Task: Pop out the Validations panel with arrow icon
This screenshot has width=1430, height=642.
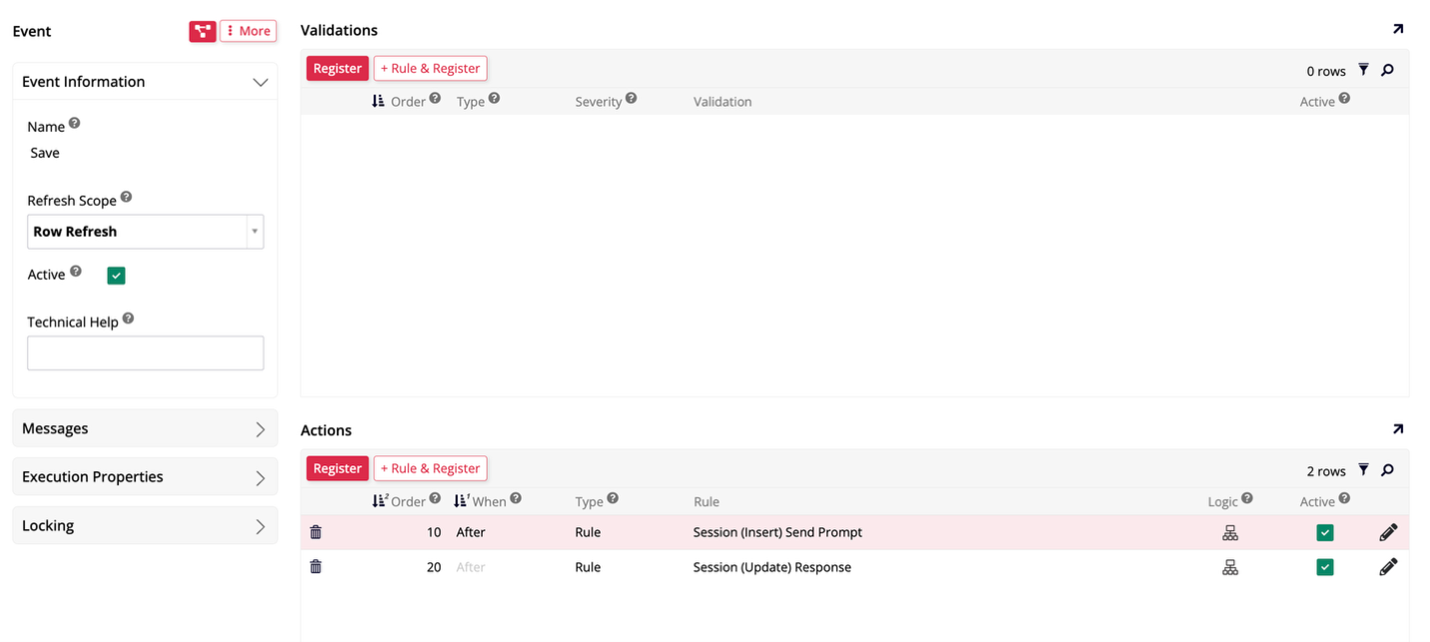Action: click(1397, 30)
